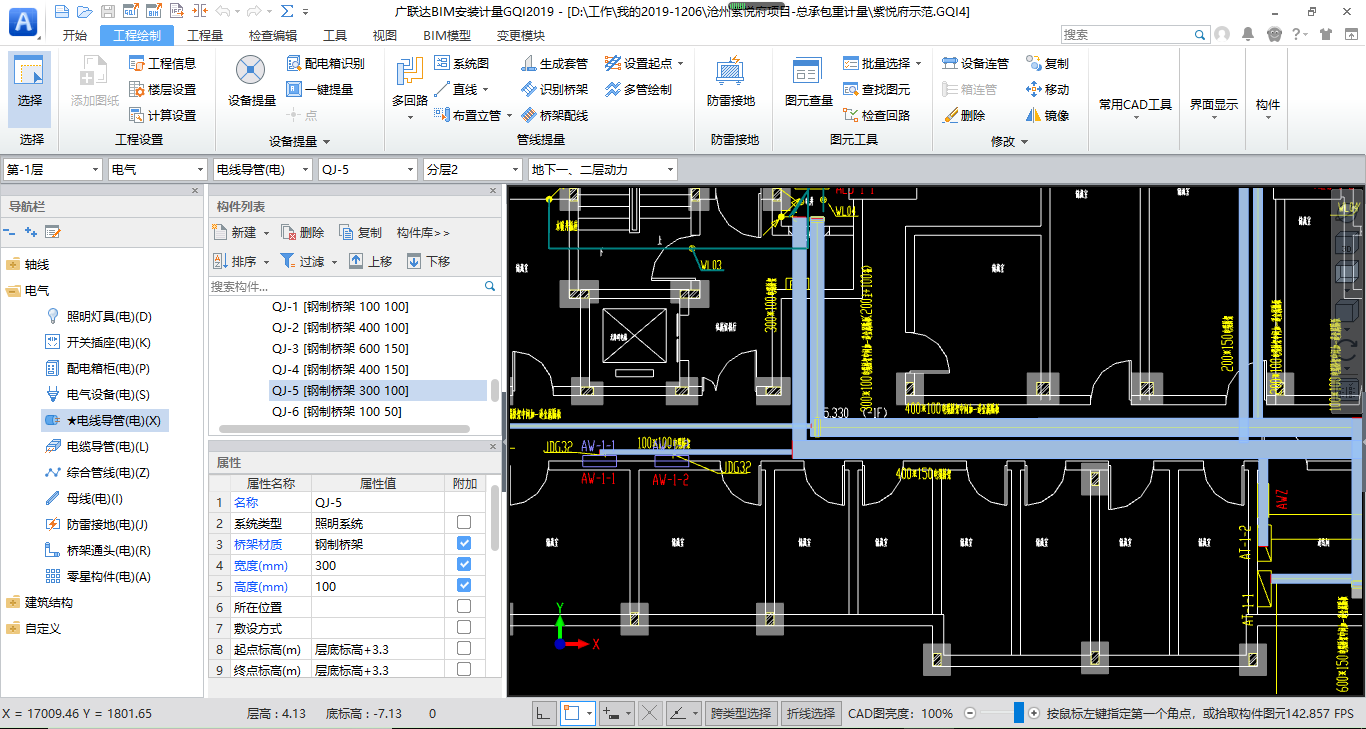
Task: Check 附加 checkbox for 终点标高(m) row
Action: [x=464, y=670]
